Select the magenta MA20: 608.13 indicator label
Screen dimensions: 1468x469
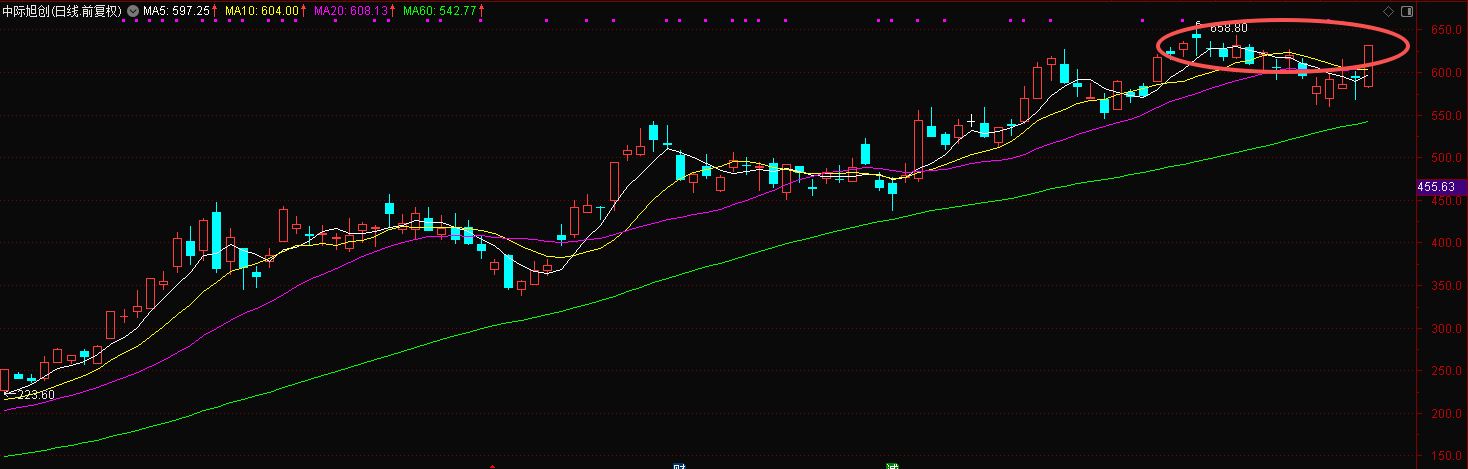pos(351,10)
